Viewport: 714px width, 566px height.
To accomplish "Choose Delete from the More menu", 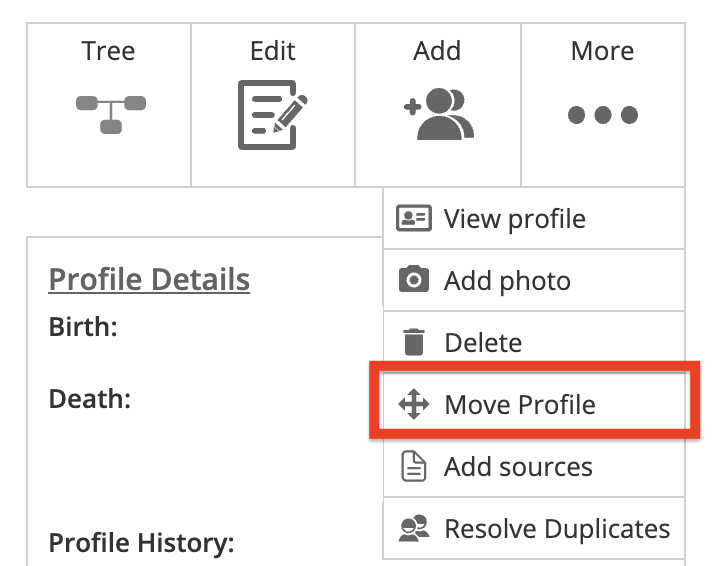I will click(483, 343).
